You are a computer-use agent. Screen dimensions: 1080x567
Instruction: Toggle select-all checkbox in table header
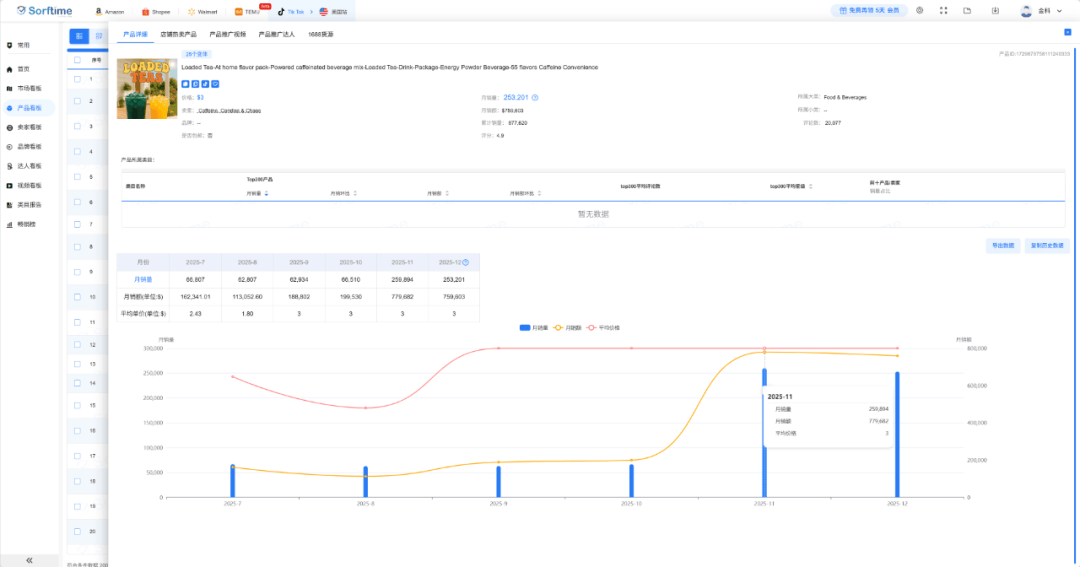click(77, 59)
